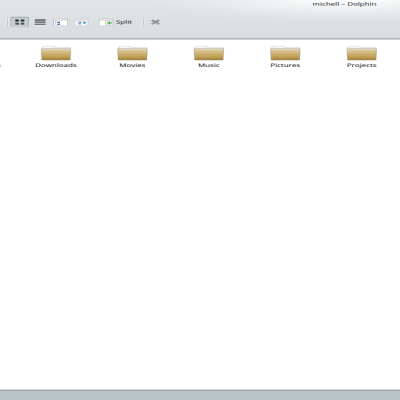Image resolution: width=400 pixels, height=400 pixels.
Task: Click the grey status bar at bottom
Action: click(200, 395)
